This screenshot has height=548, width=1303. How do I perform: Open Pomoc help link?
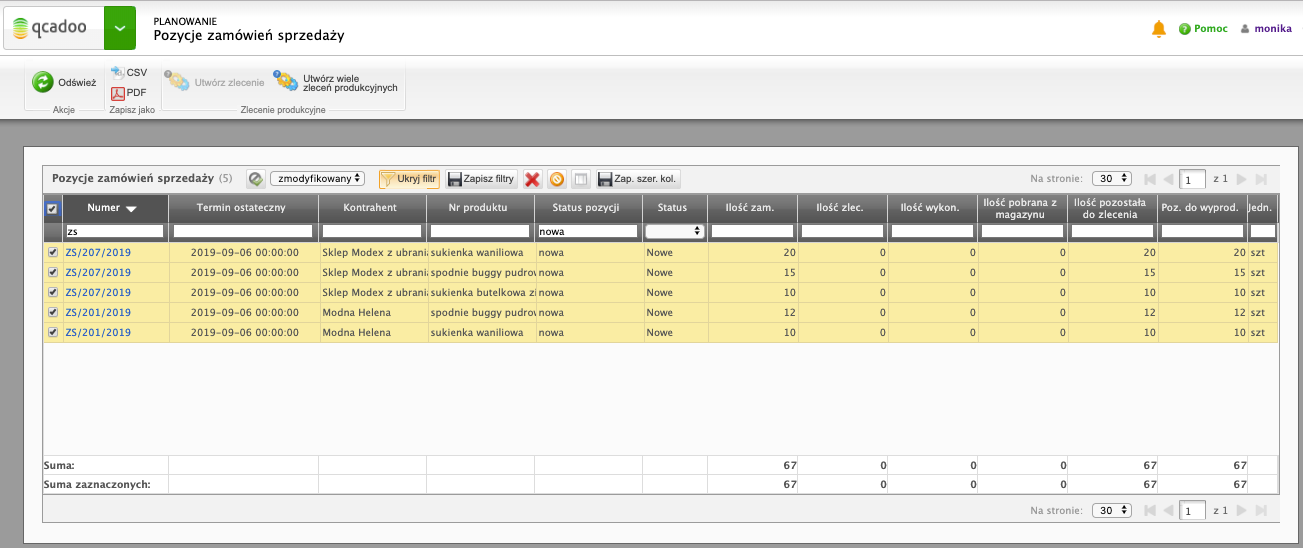point(1203,29)
